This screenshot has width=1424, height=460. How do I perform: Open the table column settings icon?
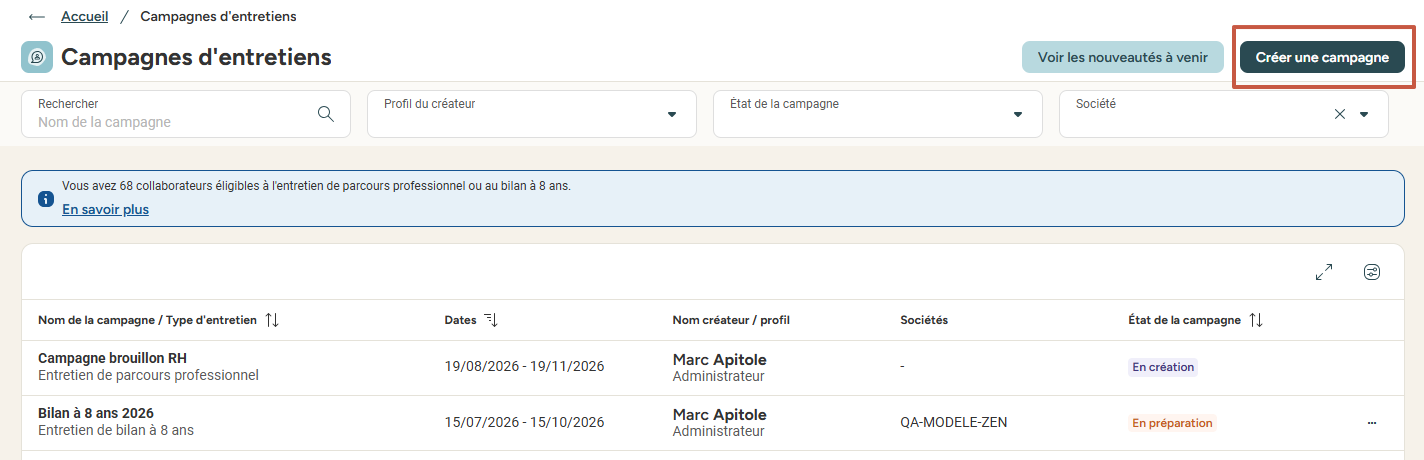click(x=1372, y=272)
